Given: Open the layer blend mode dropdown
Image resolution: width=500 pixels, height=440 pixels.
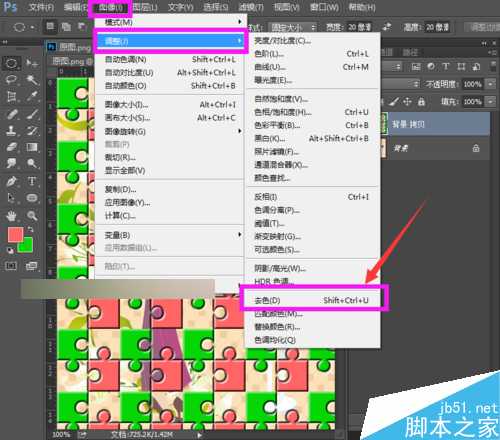Looking at the screenshot, I should 401,84.
